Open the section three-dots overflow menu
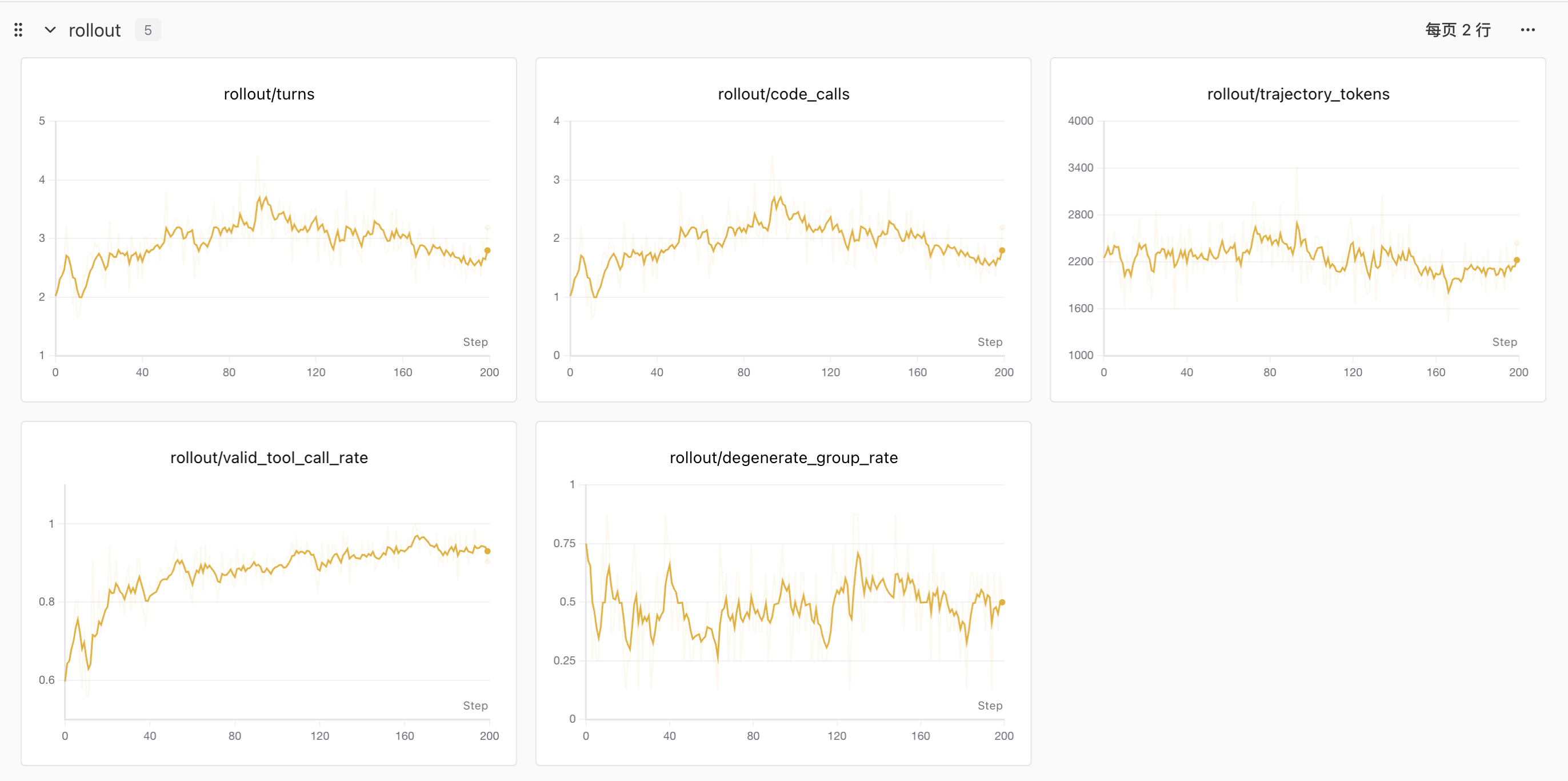 pyautogui.click(x=1528, y=30)
